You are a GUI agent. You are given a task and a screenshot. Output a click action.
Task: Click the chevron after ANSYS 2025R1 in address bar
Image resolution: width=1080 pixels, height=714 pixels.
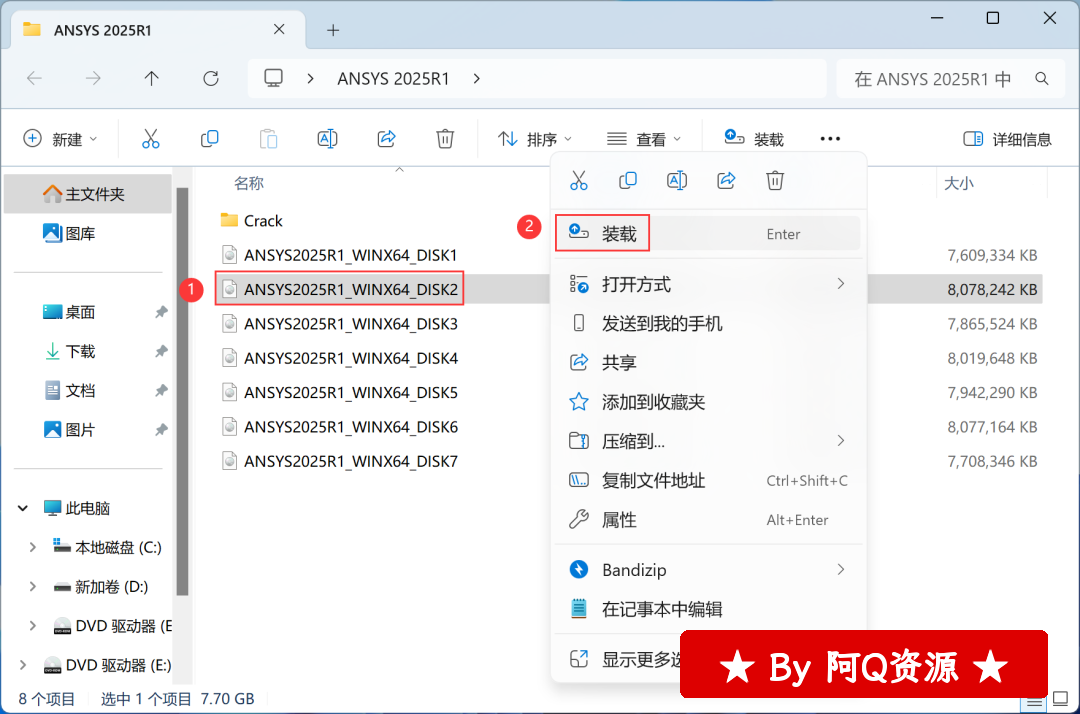point(477,78)
